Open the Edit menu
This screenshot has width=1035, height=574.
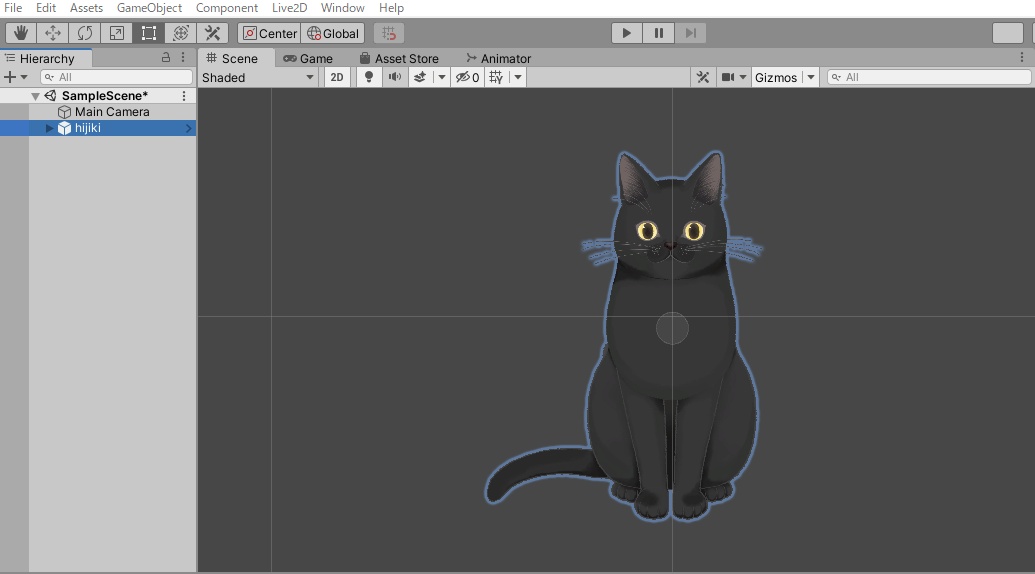(x=46, y=8)
